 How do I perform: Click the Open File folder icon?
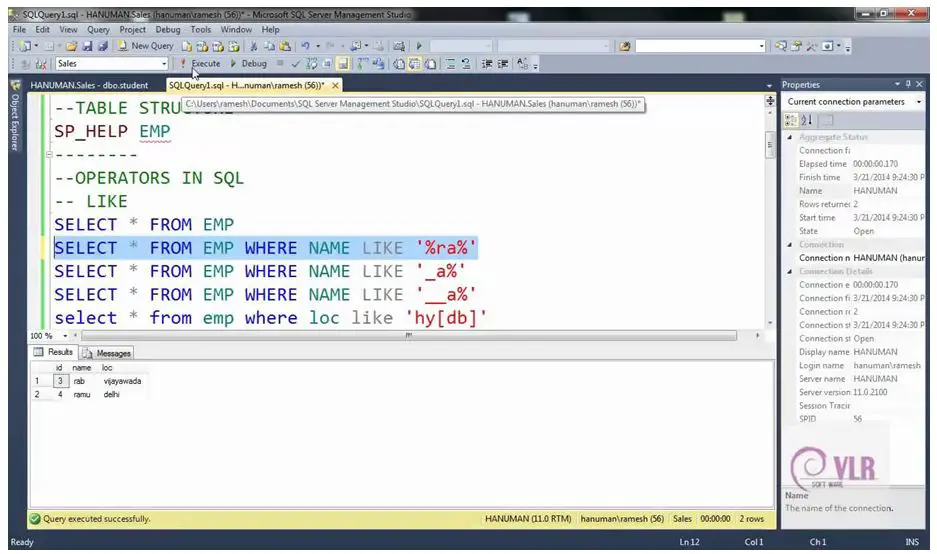[71, 46]
